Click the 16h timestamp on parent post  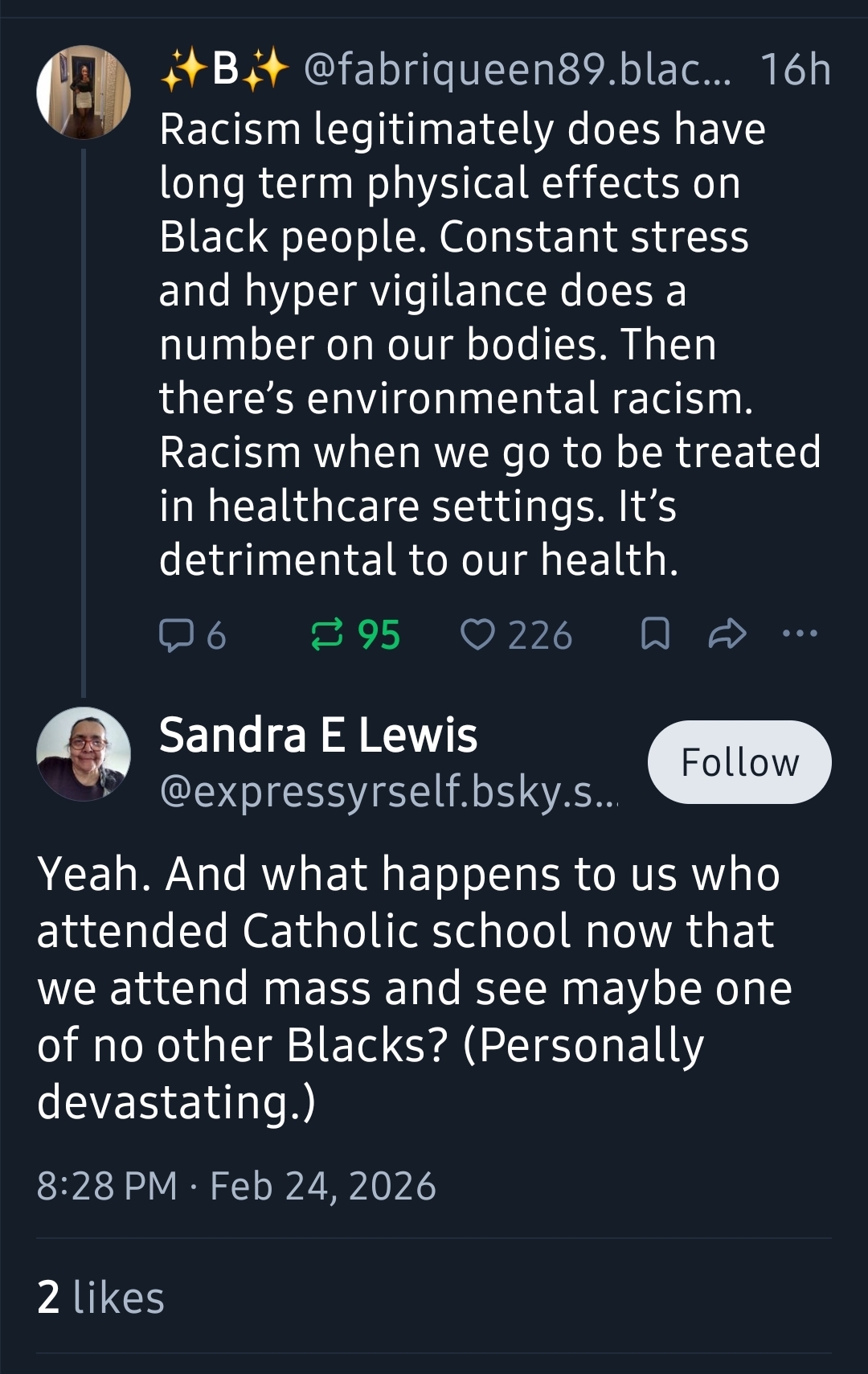(795, 69)
